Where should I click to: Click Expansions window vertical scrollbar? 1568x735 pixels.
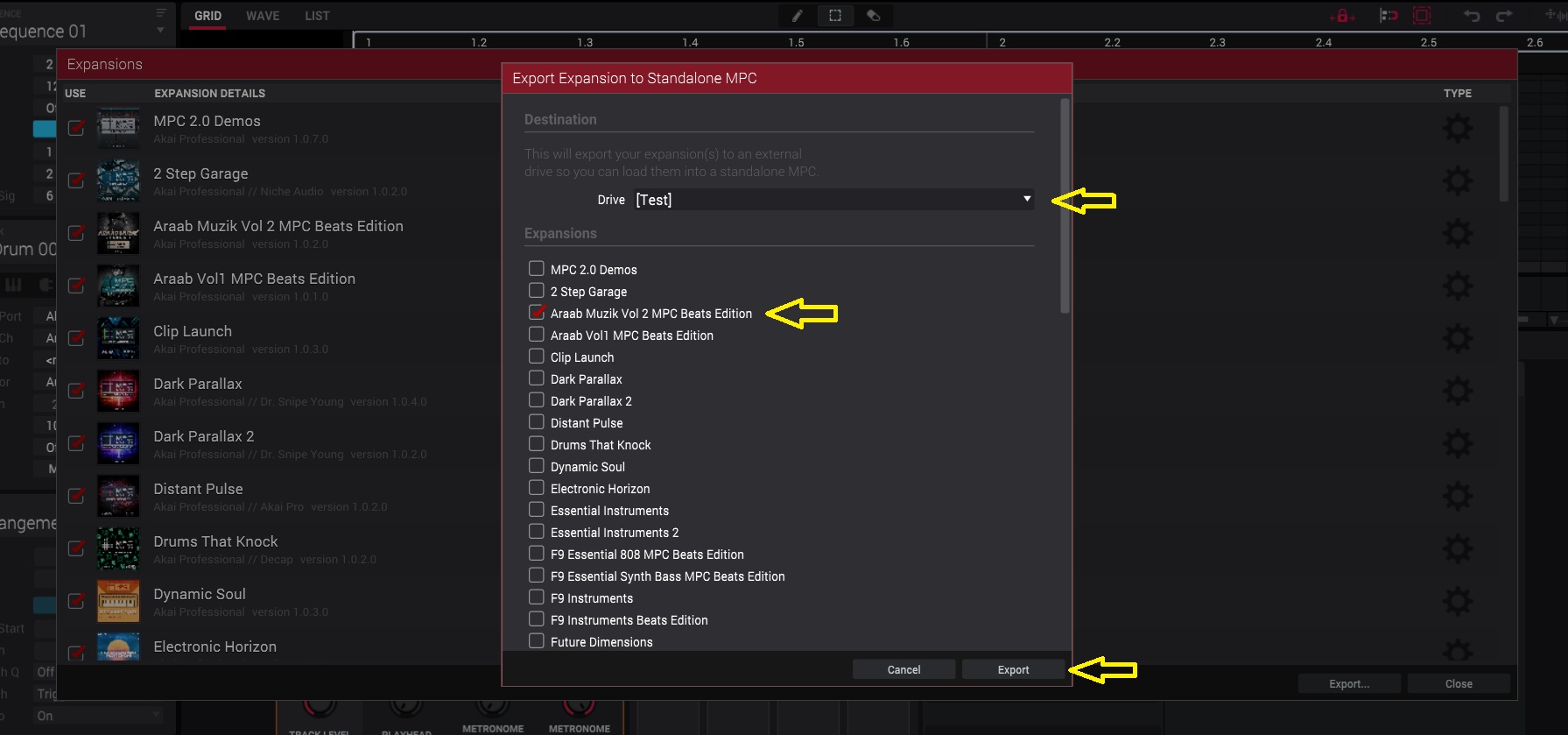(1504, 154)
